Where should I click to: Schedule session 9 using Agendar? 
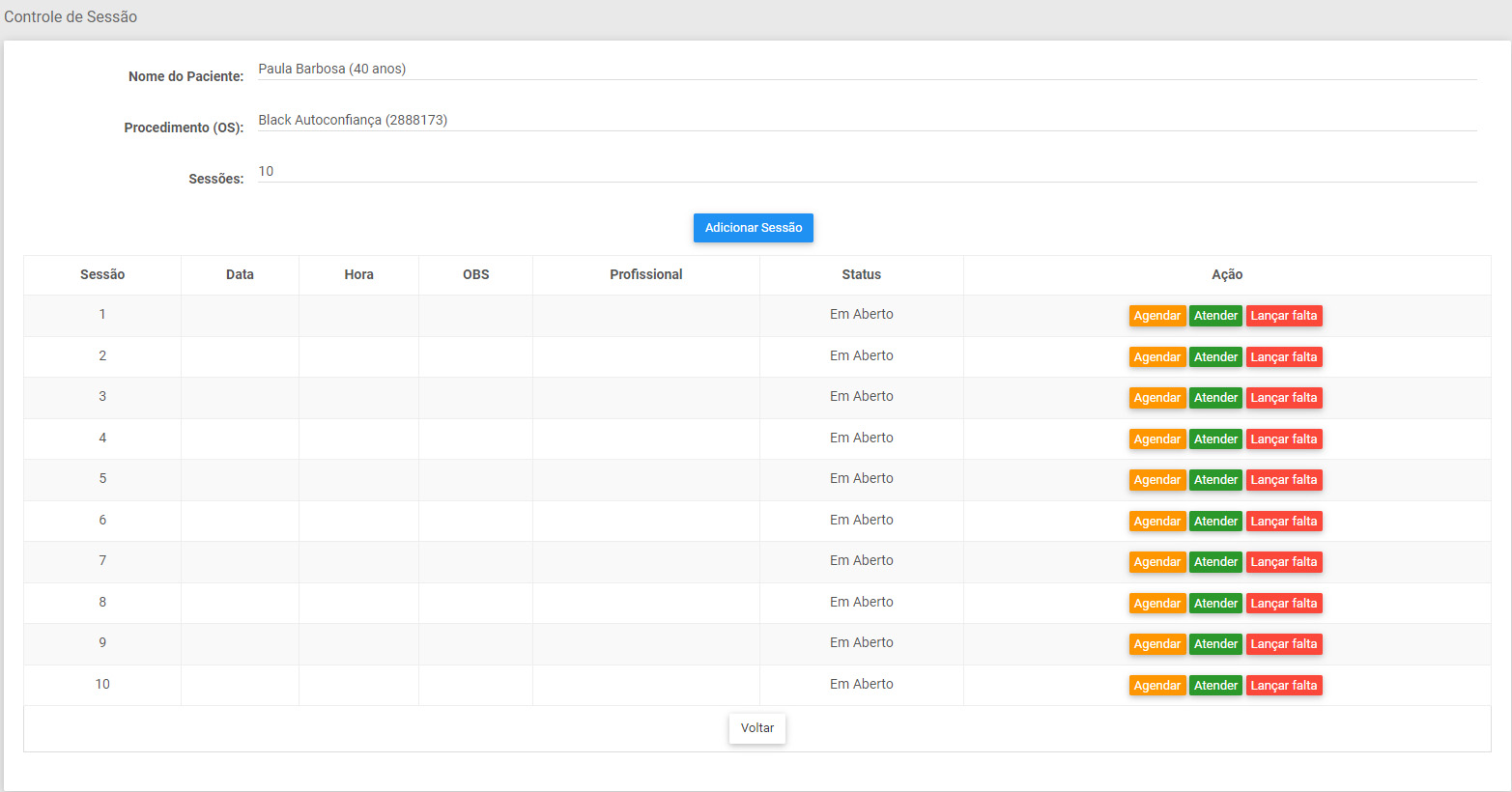[1156, 644]
